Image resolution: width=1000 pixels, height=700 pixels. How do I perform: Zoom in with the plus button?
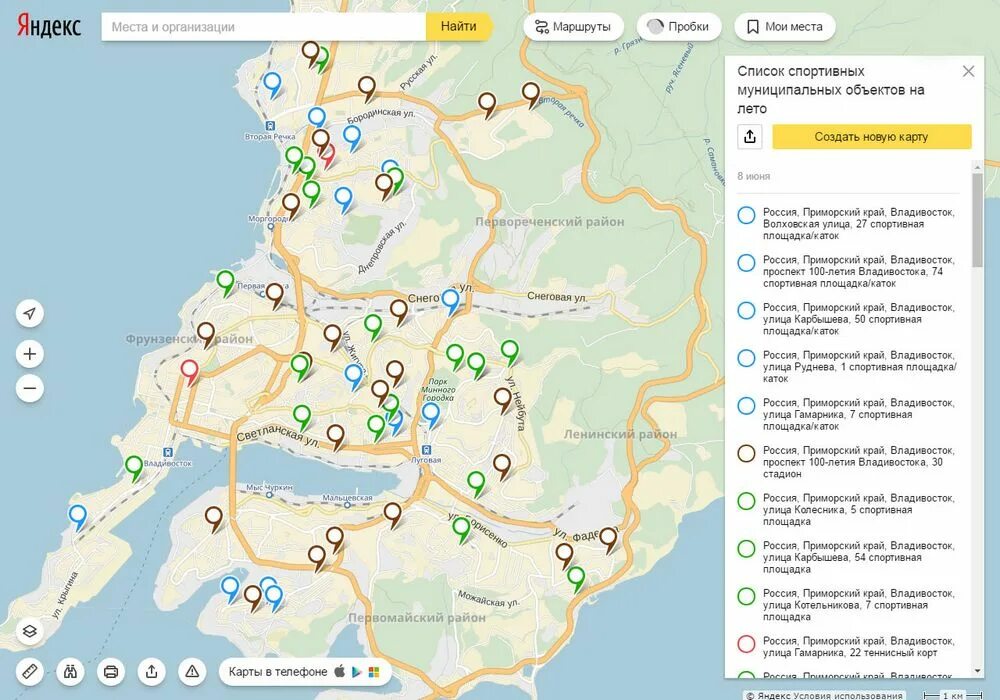tap(29, 354)
